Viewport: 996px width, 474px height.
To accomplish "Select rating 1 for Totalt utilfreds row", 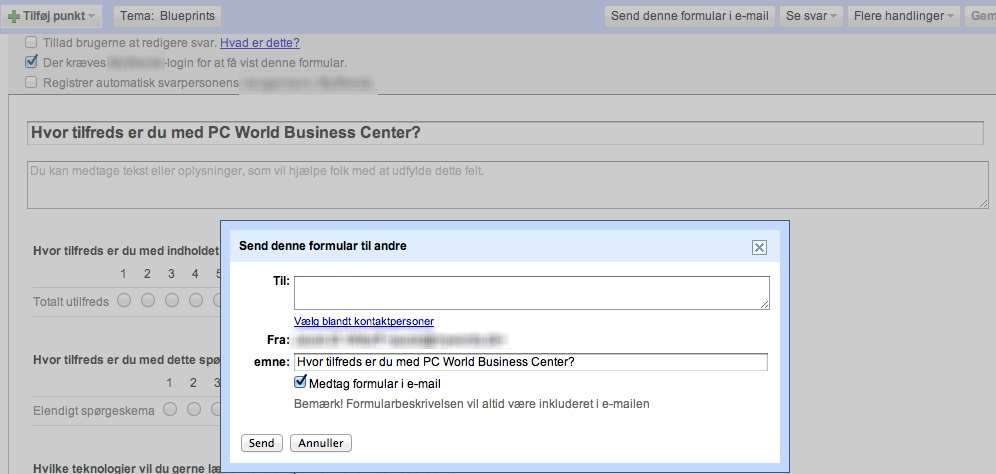I will pyautogui.click(x=124, y=300).
